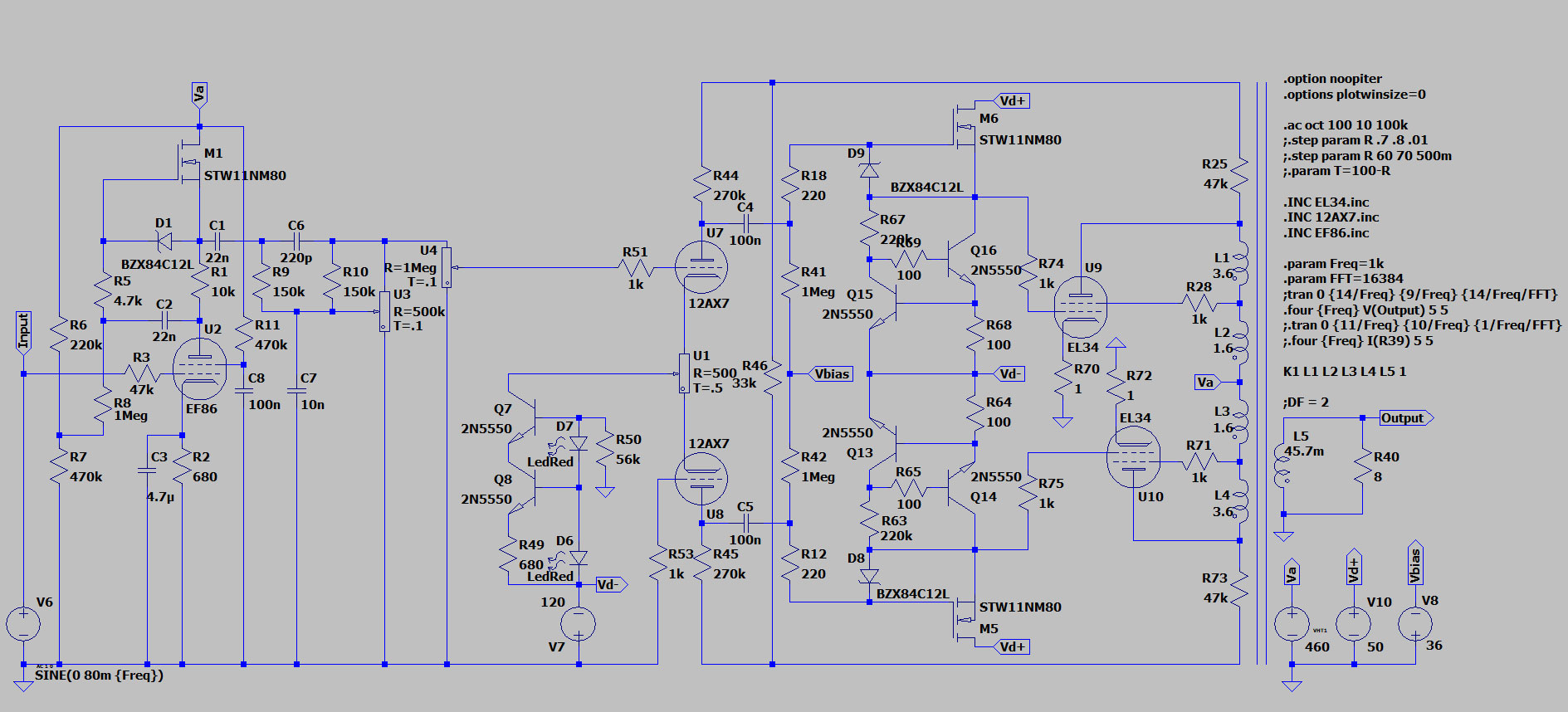This screenshot has width=1568, height=712.
Task: Select the EF86 pentode tube U2
Action: 199,369
